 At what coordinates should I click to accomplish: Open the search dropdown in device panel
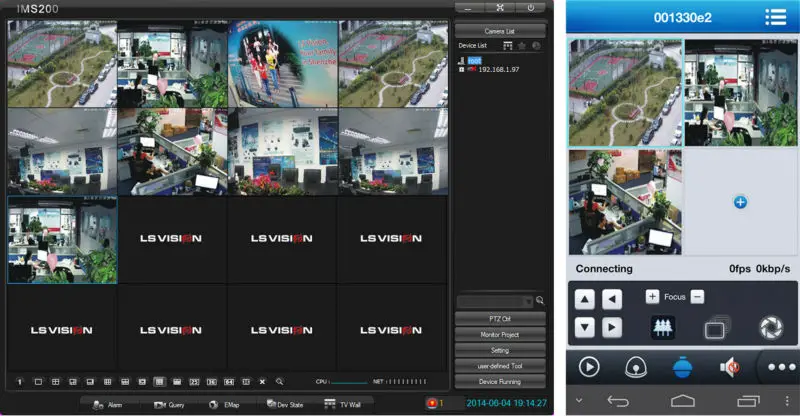tap(528, 301)
